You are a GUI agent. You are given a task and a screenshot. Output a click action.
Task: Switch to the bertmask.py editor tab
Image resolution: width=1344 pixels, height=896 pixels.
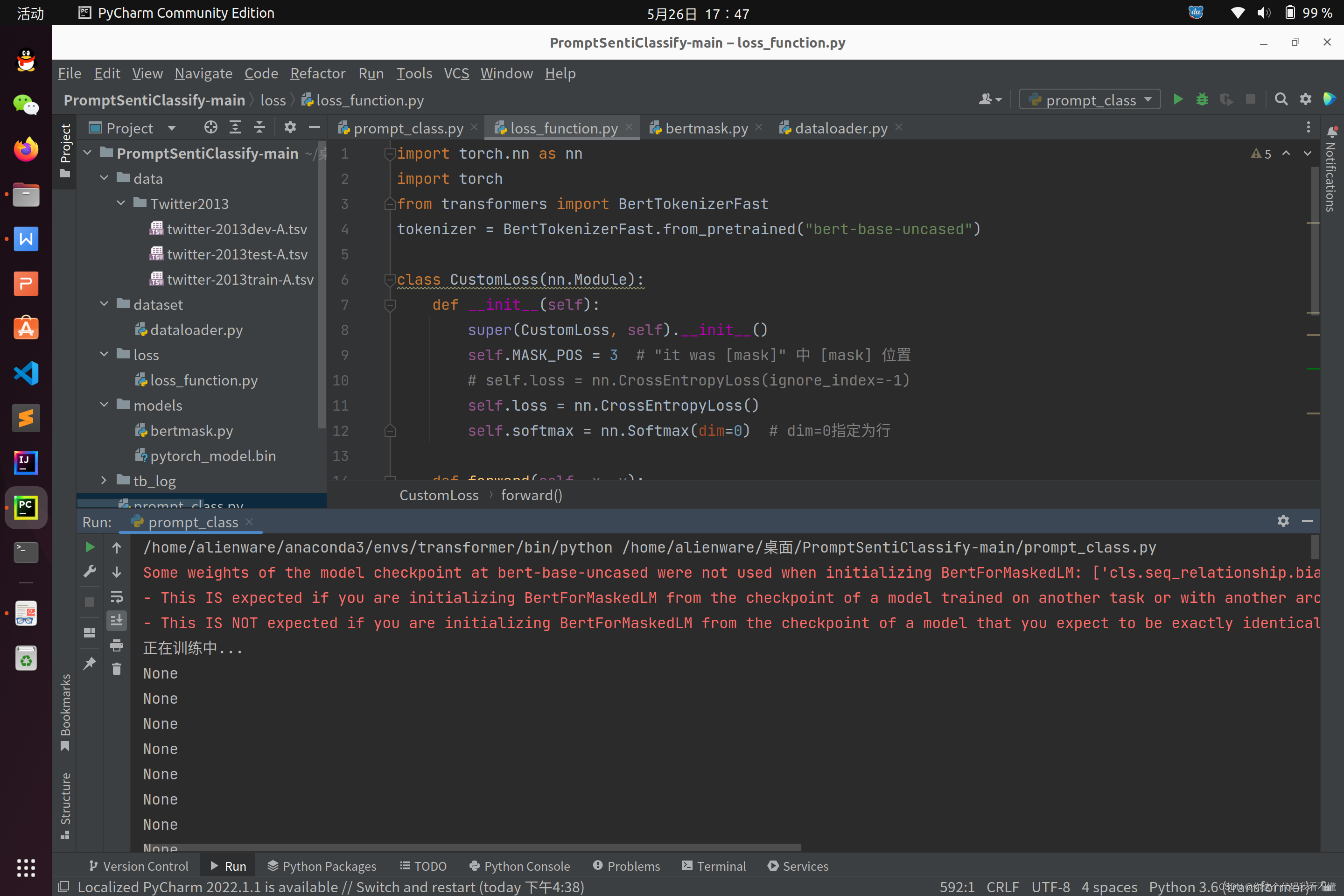[706, 128]
